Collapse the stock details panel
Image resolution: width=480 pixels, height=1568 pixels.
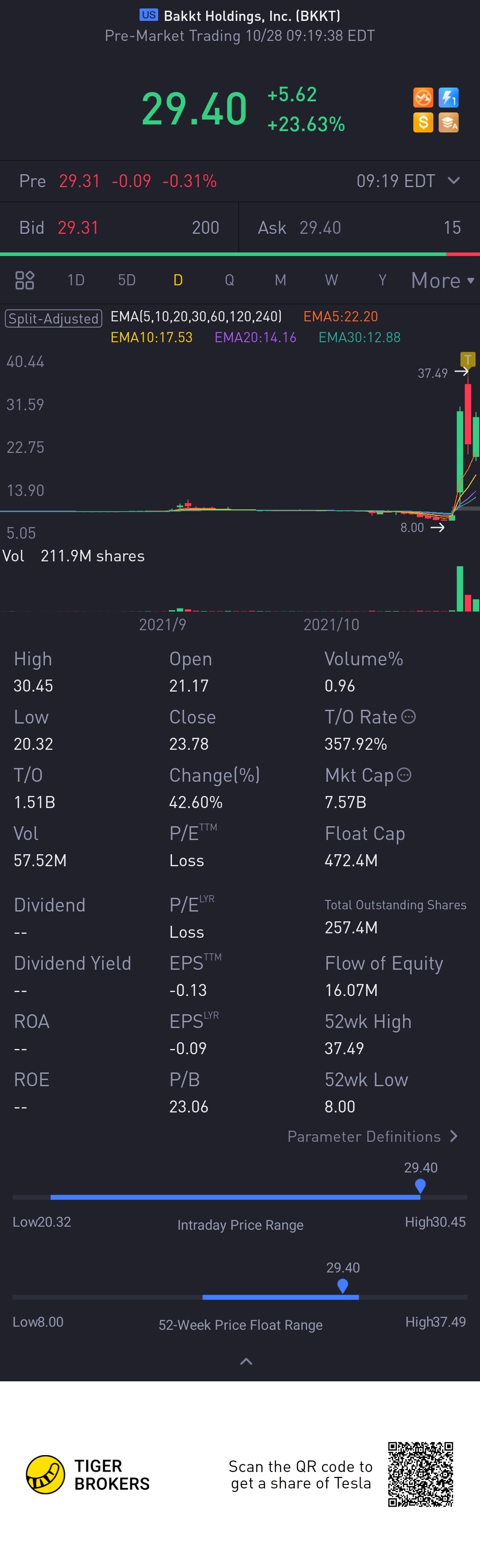coord(246,1362)
